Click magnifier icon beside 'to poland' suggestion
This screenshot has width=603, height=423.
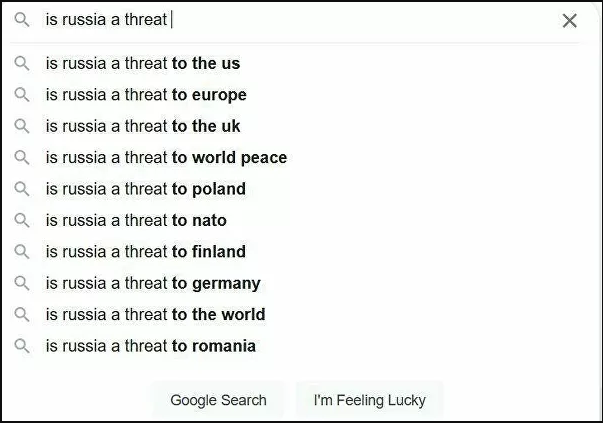pyautogui.click(x=22, y=189)
